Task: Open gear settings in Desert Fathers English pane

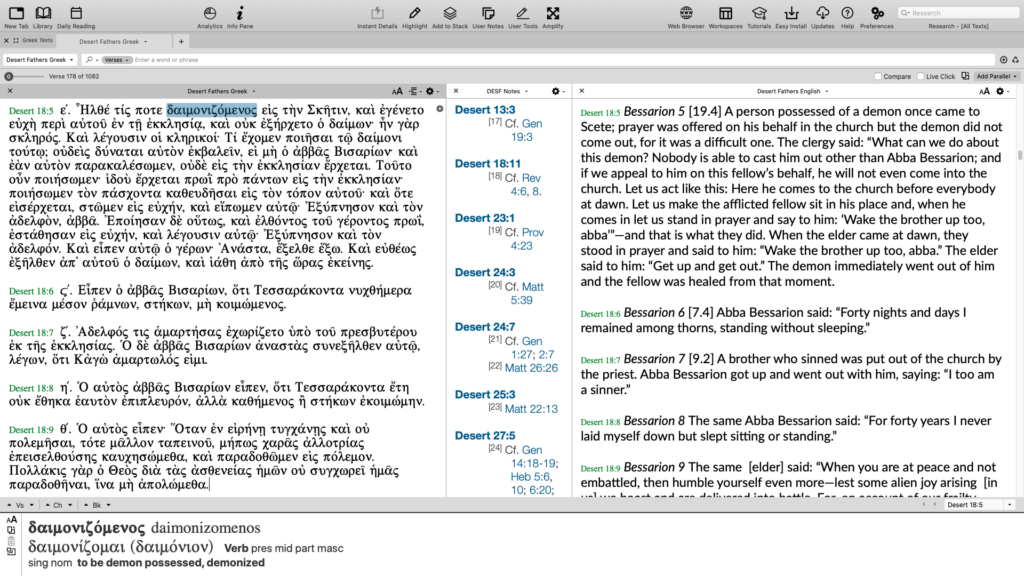Action: (x=1001, y=91)
